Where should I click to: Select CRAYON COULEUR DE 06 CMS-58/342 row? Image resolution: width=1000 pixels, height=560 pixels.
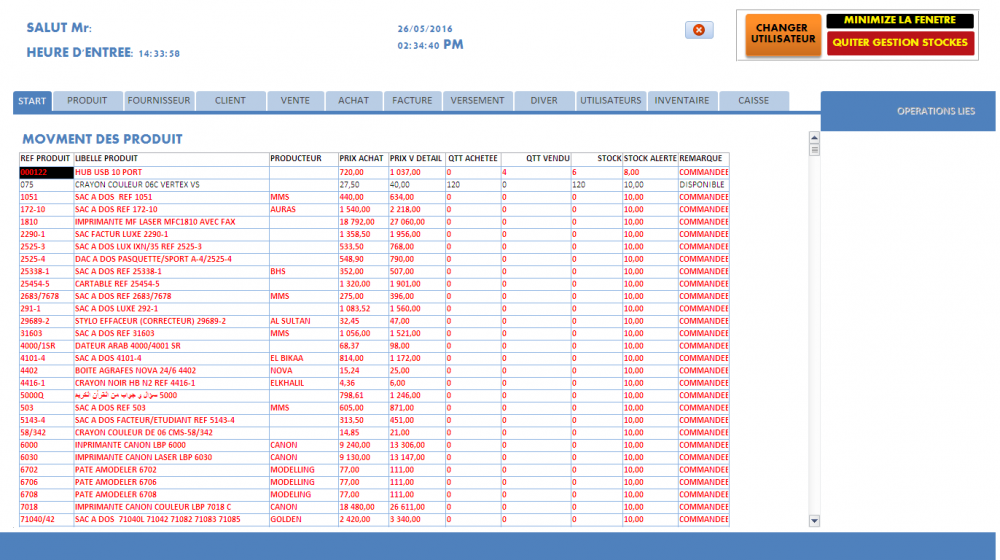(x=374, y=432)
